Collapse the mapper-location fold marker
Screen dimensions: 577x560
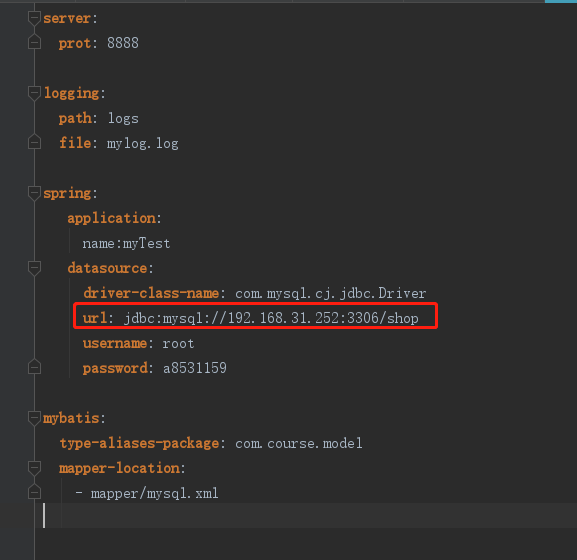pyautogui.click(x=34, y=468)
